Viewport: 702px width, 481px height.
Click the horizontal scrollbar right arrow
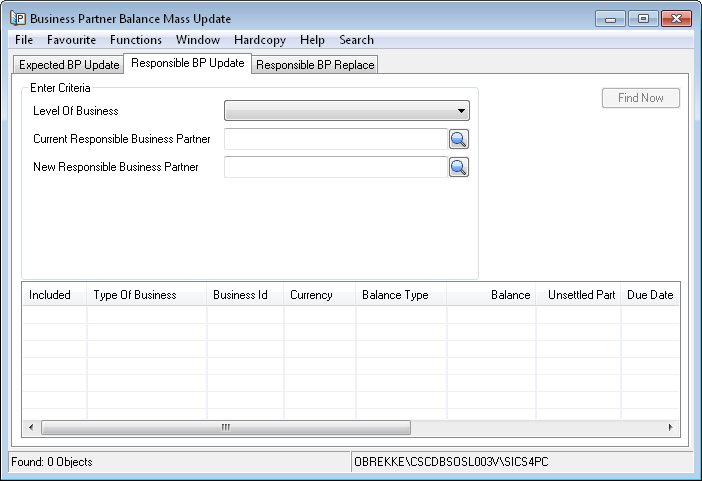tap(670, 427)
